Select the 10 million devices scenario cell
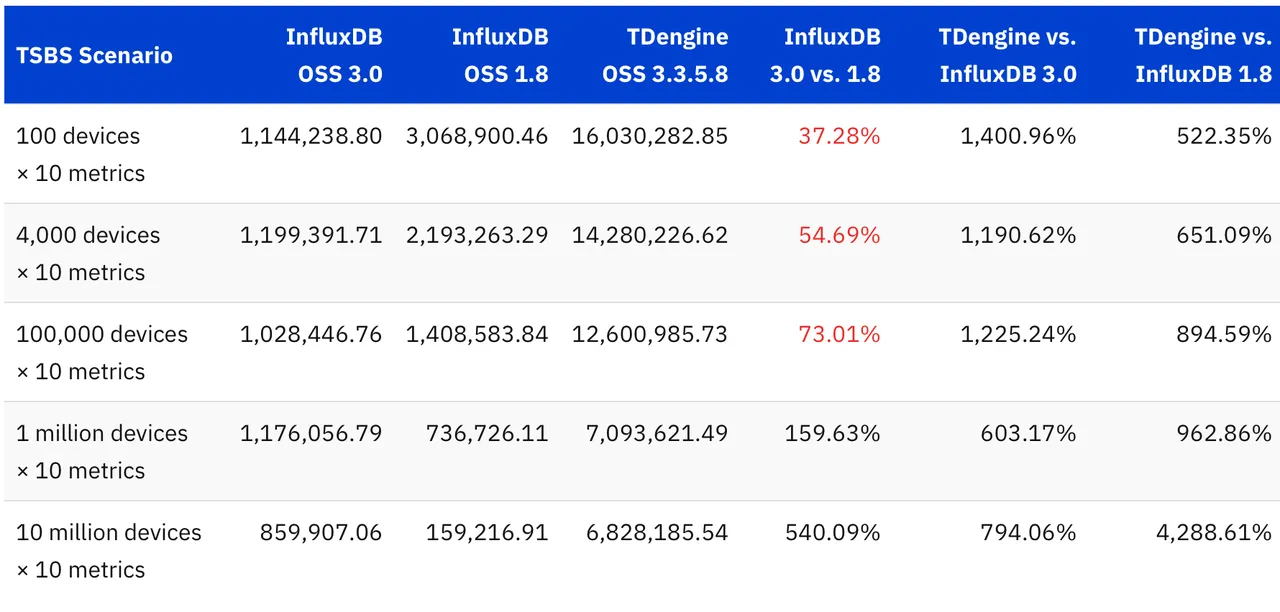The width and height of the screenshot is (1280, 612). [x=109, y=550]
